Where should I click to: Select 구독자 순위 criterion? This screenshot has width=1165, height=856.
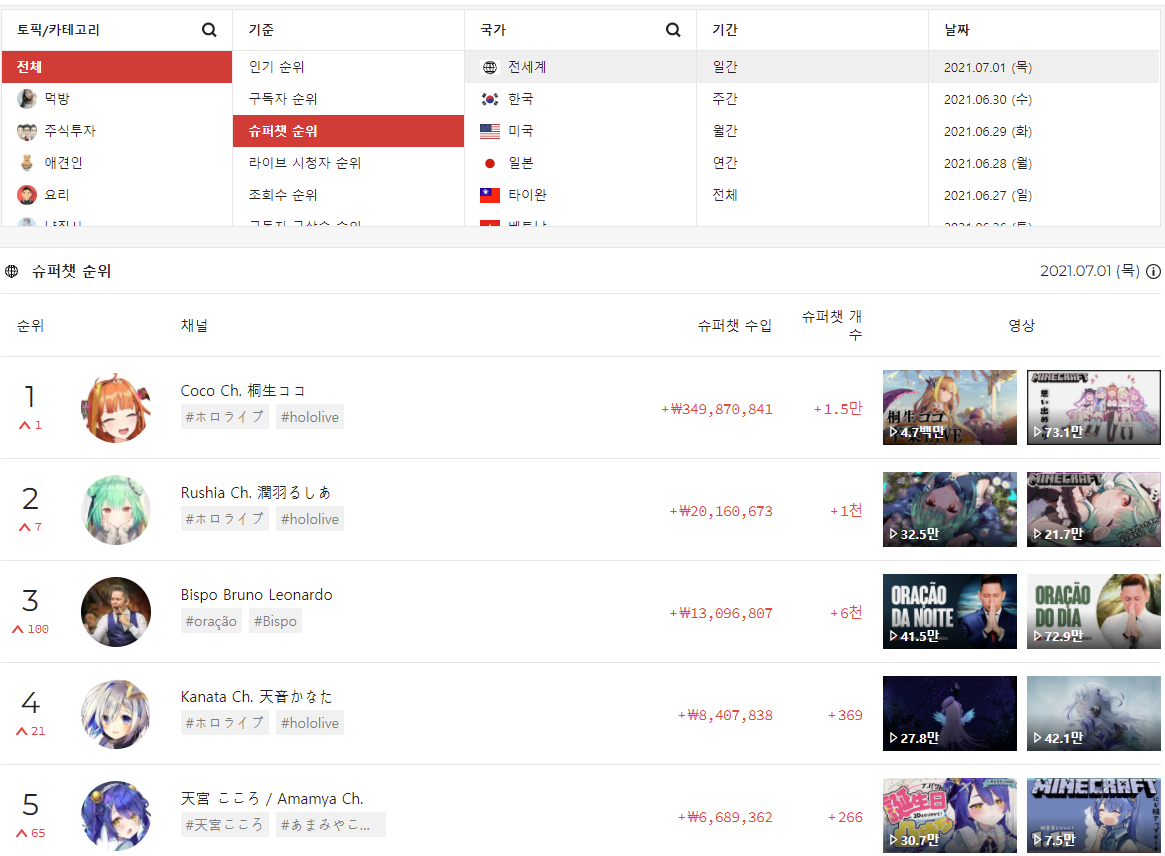click(x=348, y=99)
